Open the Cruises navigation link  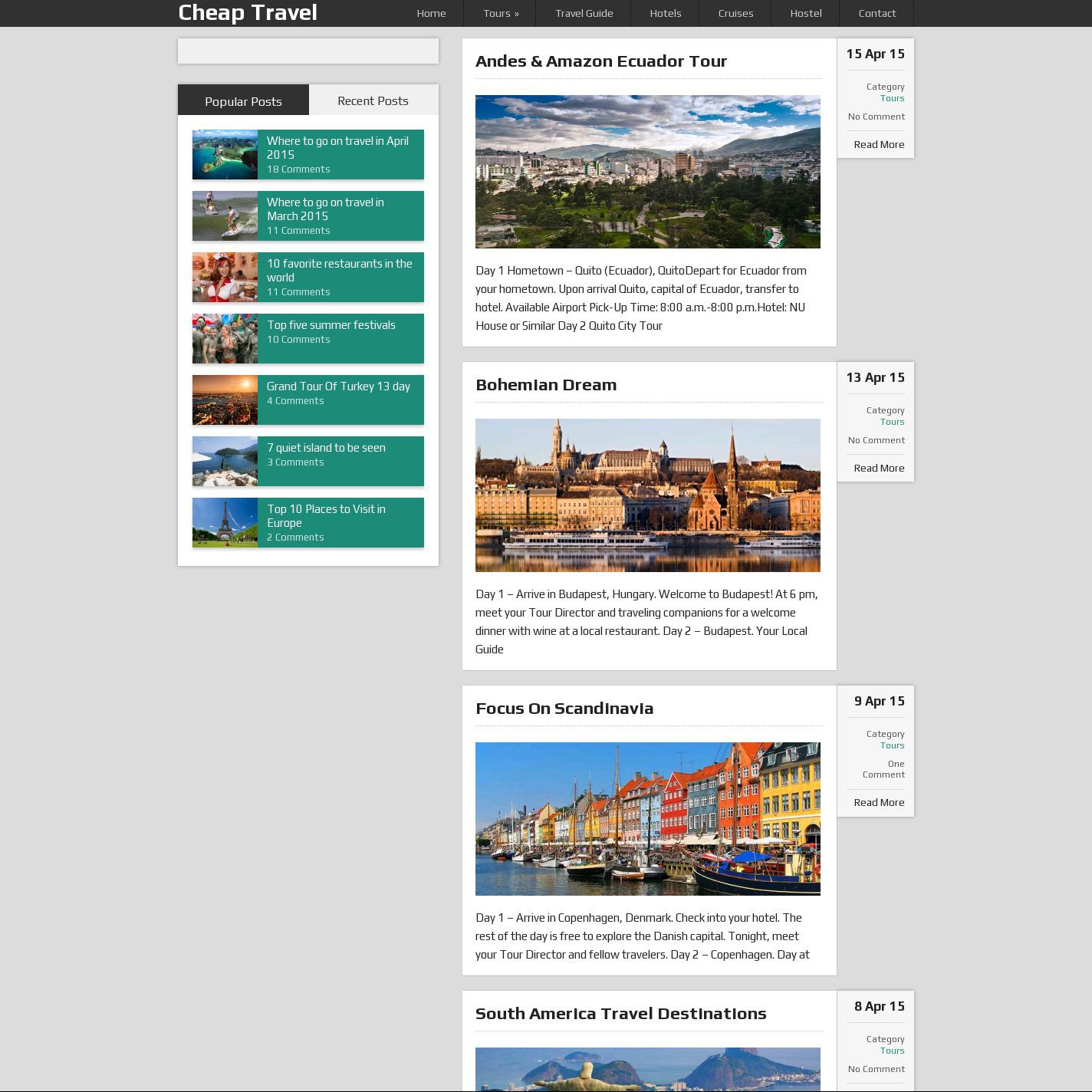point(735,13)
